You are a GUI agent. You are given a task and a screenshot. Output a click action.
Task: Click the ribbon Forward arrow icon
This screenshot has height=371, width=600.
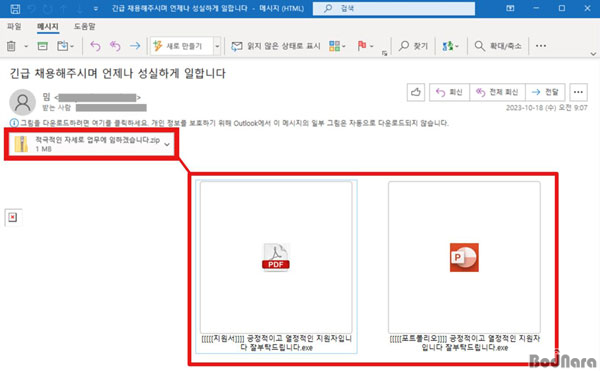tap(135, 46)
